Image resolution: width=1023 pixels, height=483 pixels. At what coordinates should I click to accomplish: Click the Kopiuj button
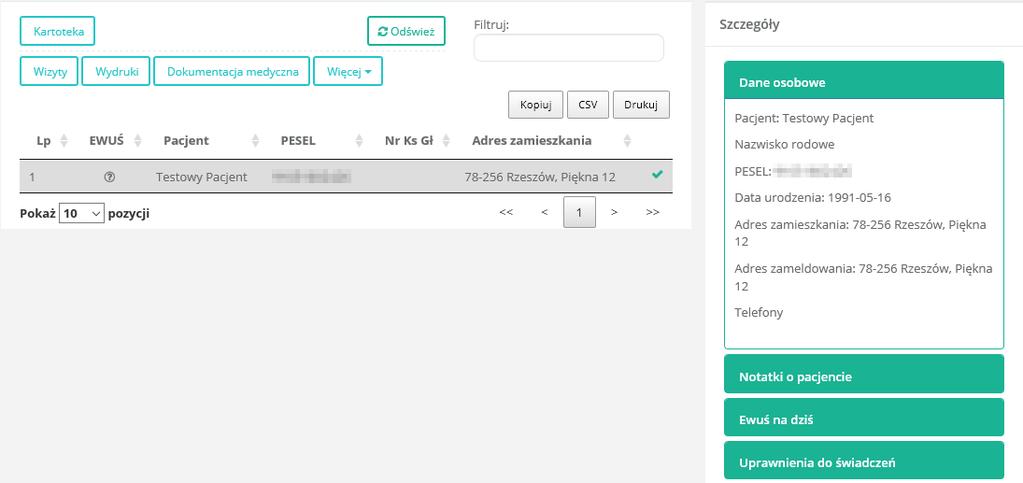pyautogui.click(x=536, y=105)
